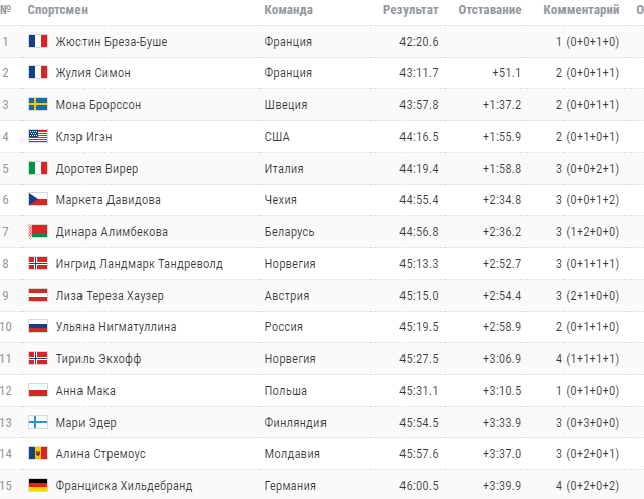Screen dimensions: 644x499
Task: Open Ингрид Ландмарк Тандреволд athlete link
Action: coord(139,264)
